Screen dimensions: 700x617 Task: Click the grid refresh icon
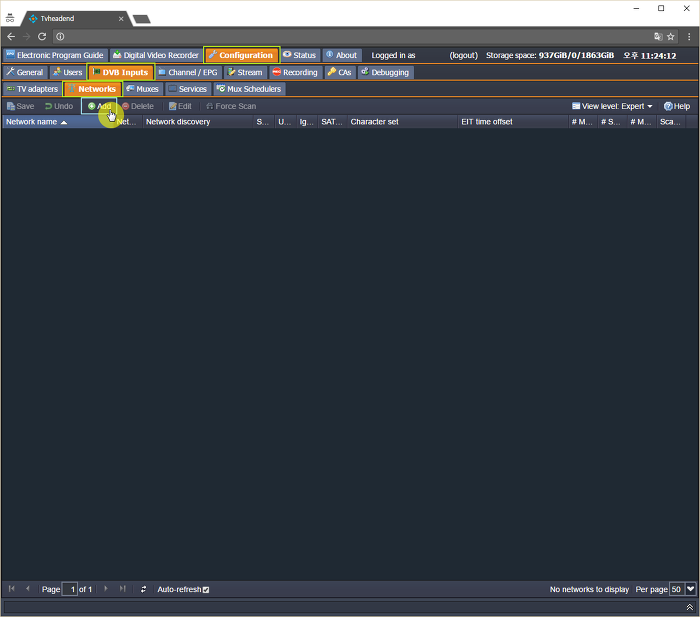pyautogui.click(x=143, y=589)
